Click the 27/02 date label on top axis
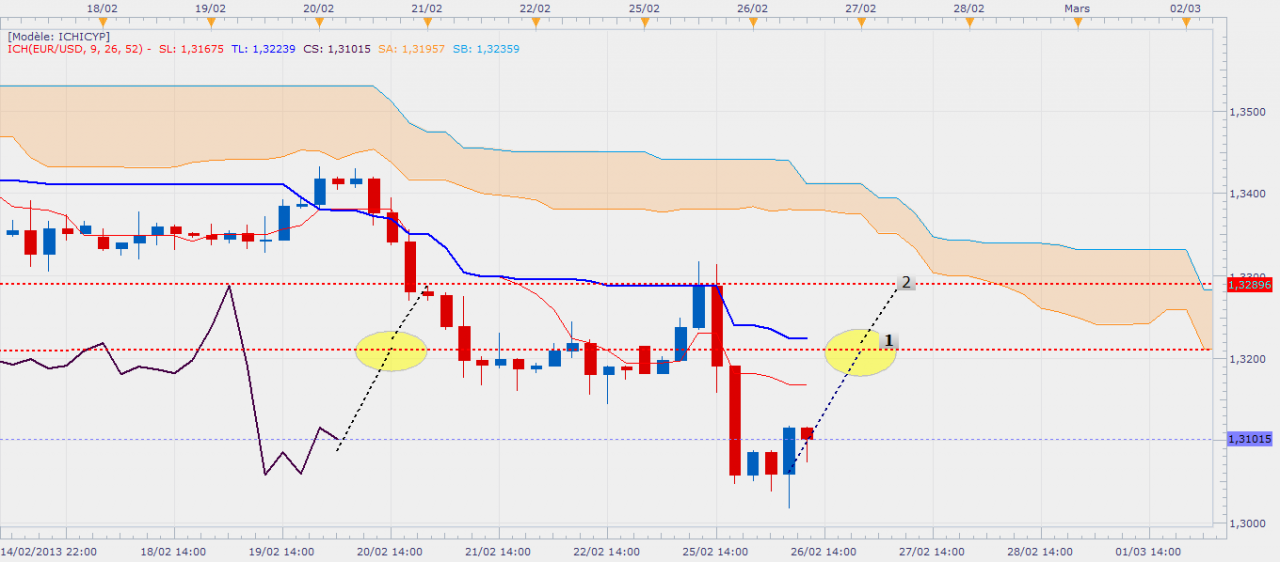This screenshot has height=562, width=1280. [x=861, y=8]
